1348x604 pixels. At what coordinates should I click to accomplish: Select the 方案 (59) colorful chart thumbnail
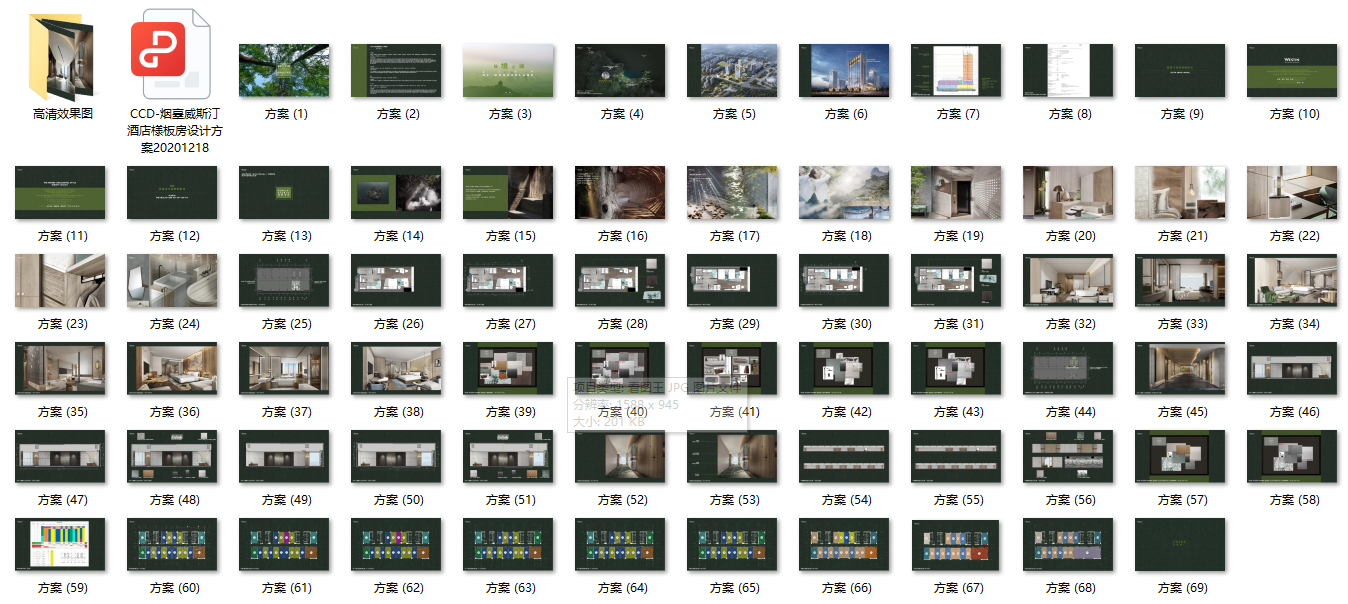pos(60,544)
